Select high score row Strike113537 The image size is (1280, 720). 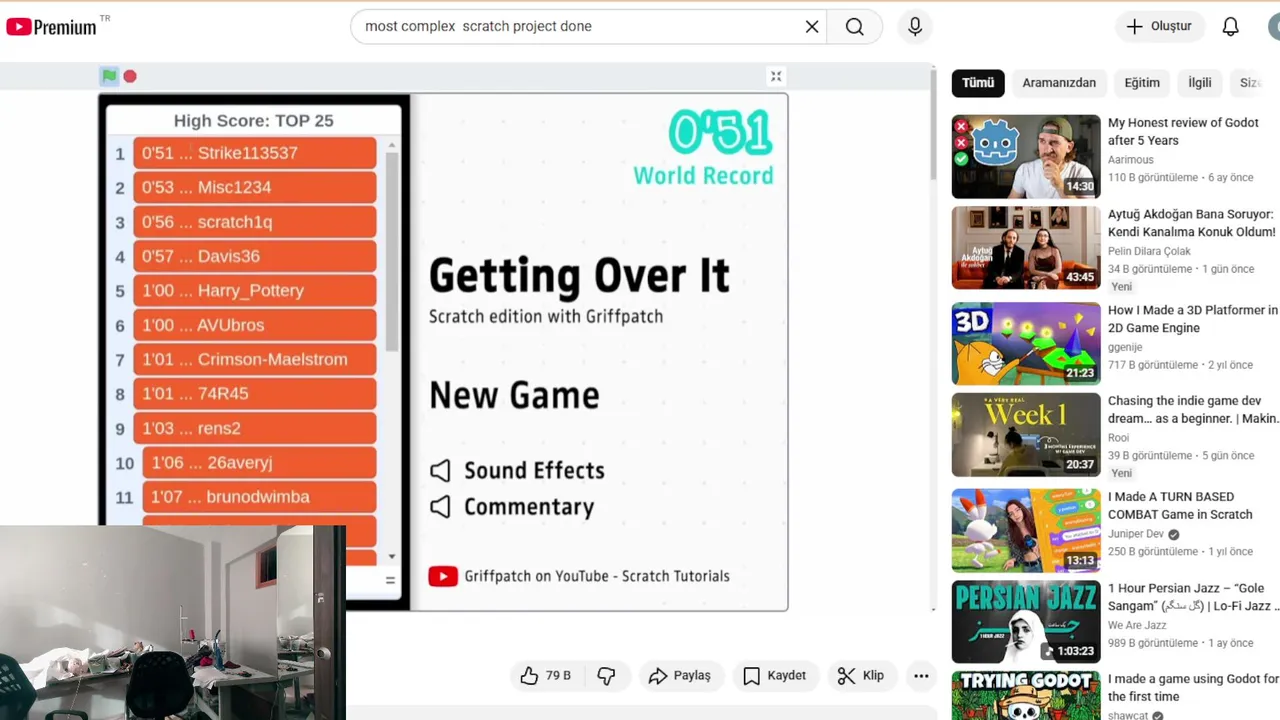click(x=255, y=153)
